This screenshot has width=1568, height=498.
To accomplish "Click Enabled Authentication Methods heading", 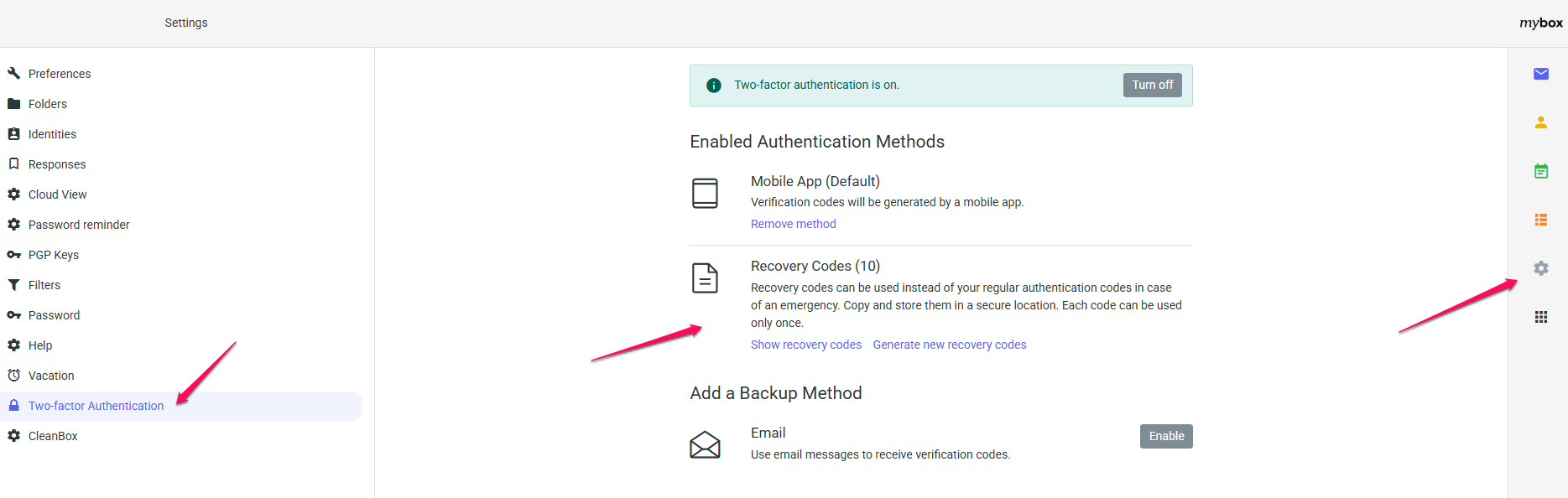I will 817,142.
